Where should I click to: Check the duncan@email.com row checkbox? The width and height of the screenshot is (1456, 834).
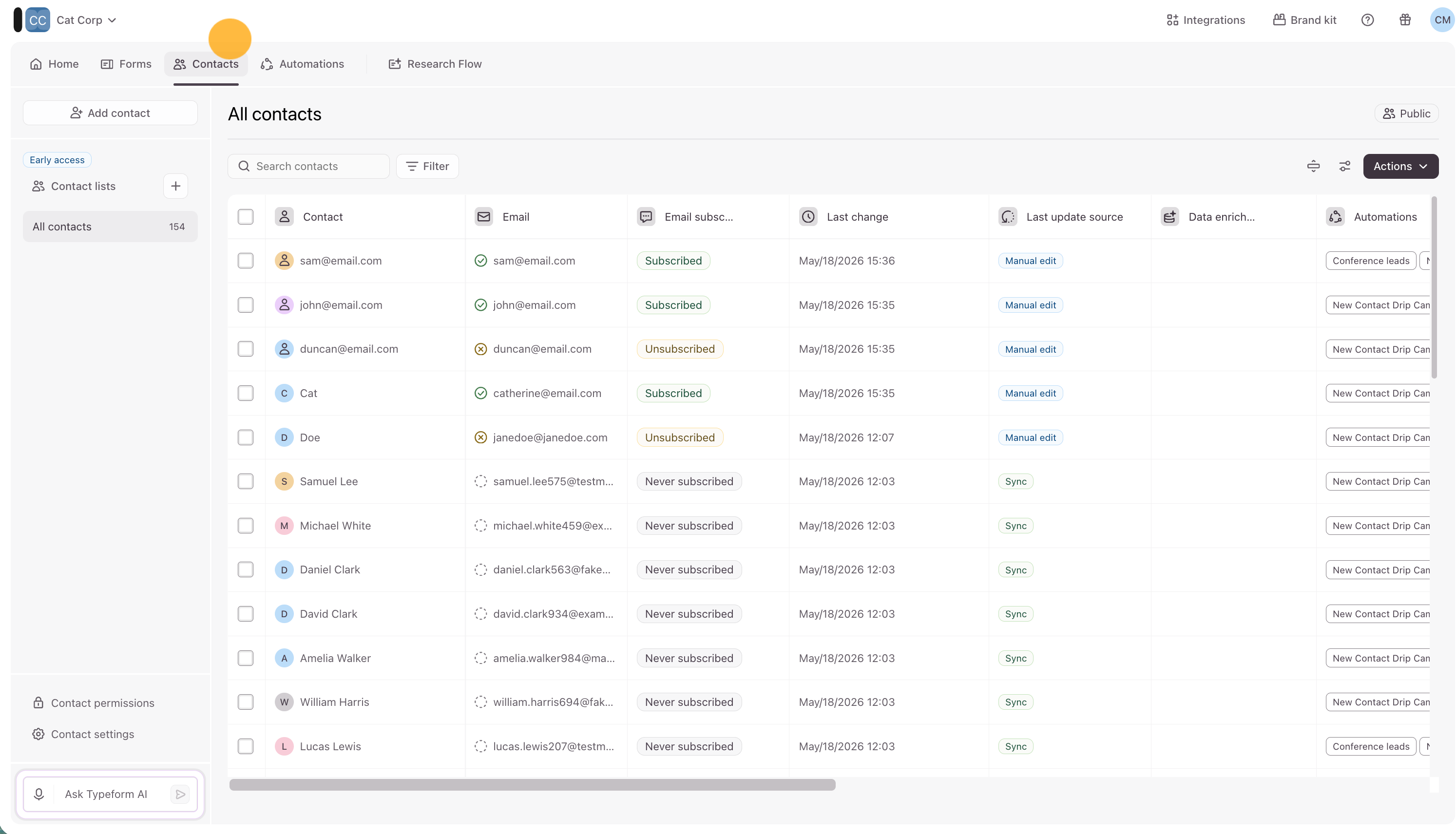tap(246, 349)
